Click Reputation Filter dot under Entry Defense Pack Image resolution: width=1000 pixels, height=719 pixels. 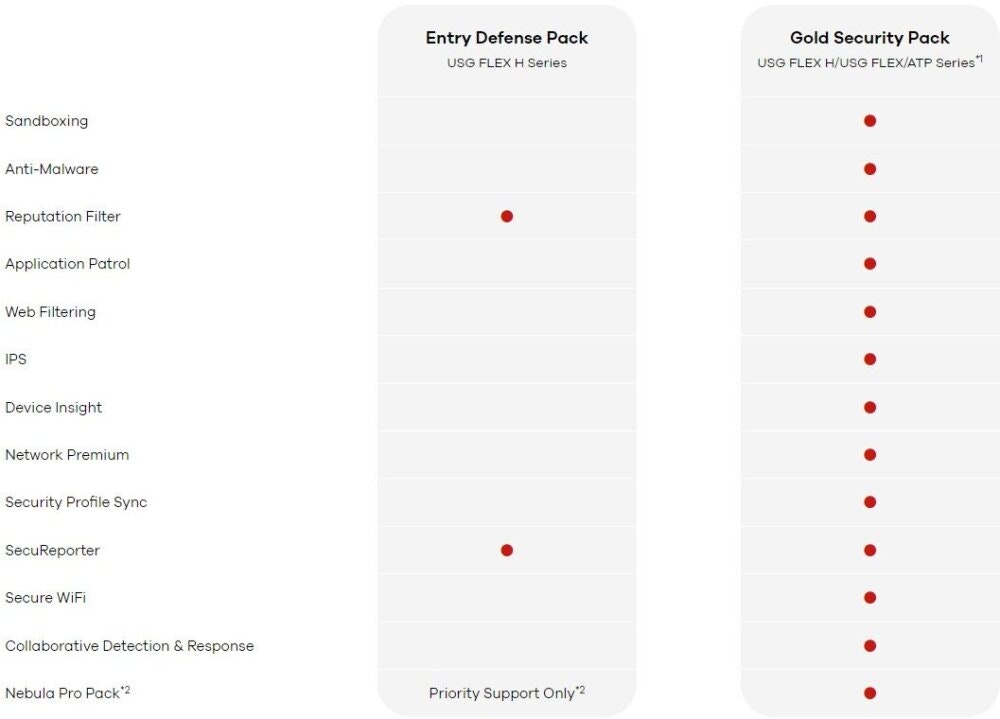click(x=506, y=216)
